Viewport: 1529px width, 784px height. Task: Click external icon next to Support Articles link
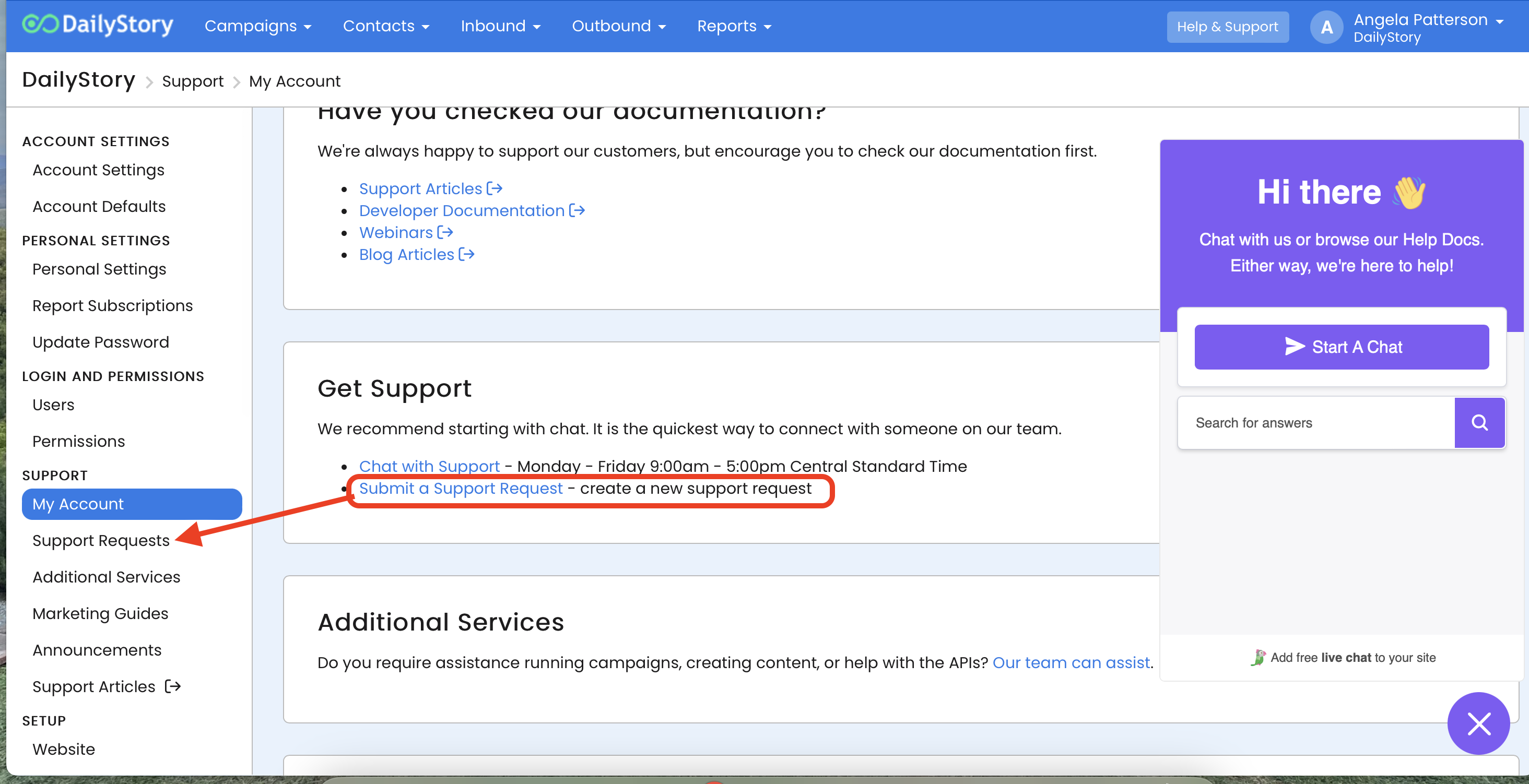click(495, 189)
